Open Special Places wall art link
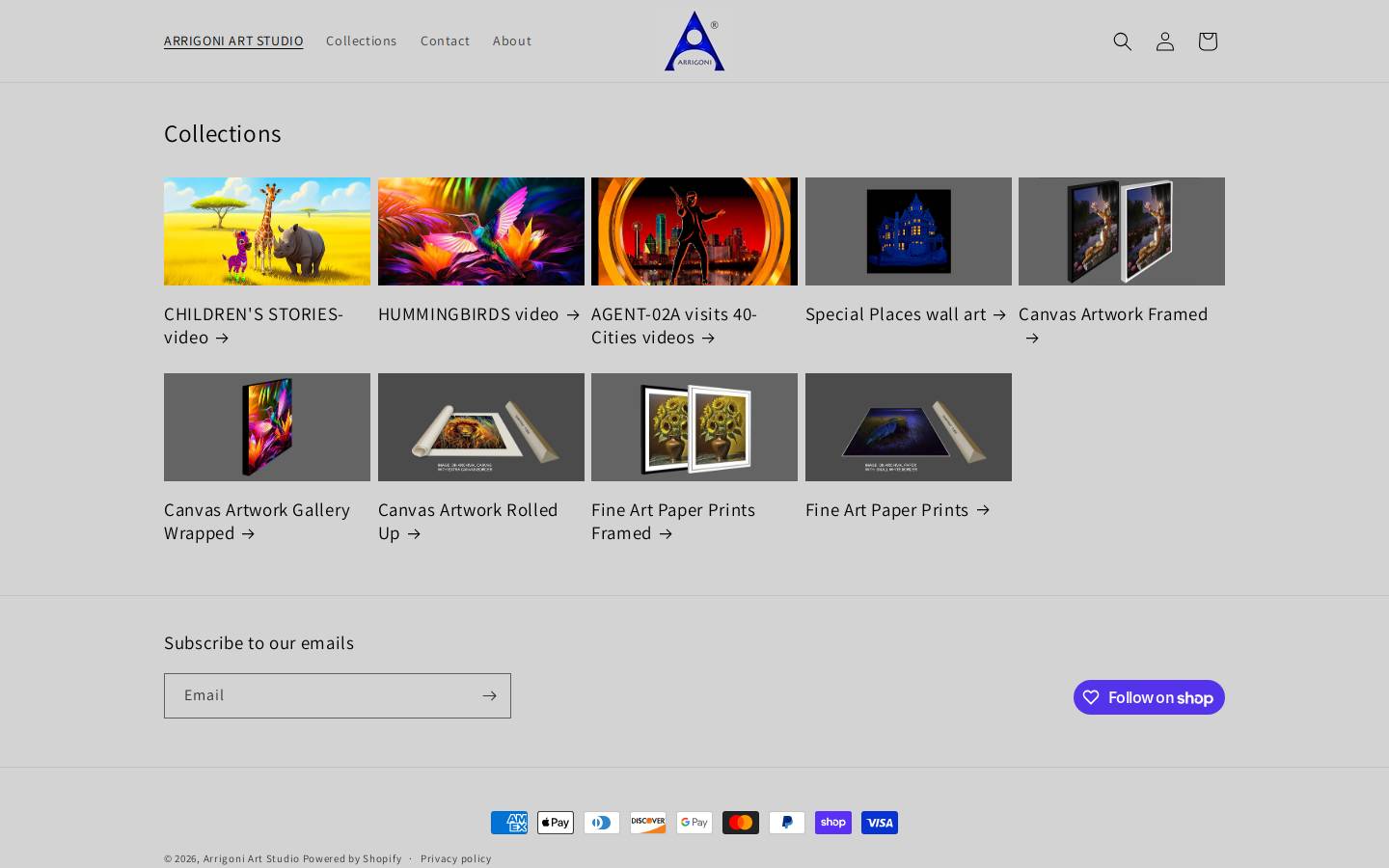Viewport: 1389px width, 868px height. click(906, 313)
